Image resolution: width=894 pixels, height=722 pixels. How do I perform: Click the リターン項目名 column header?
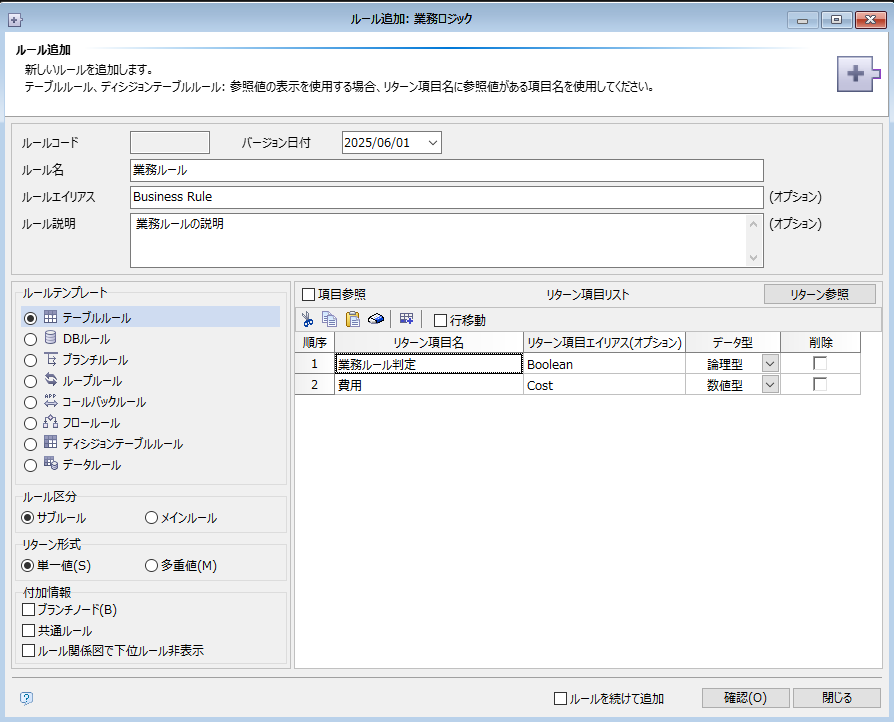coord(429,342)
